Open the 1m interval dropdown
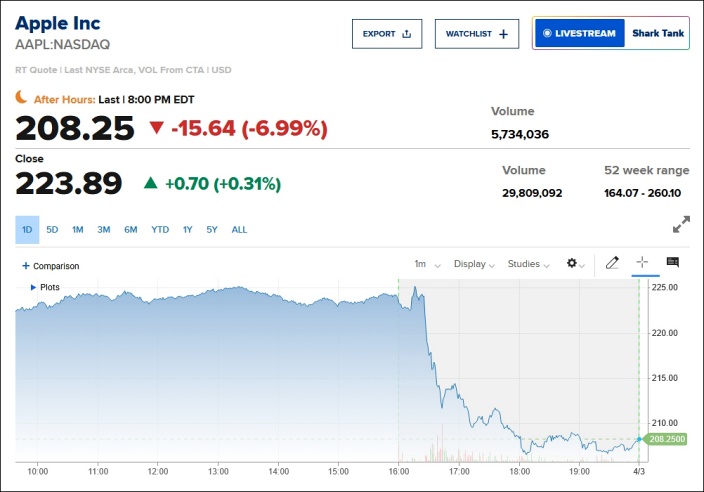The image size is (704, 492). coord(427,264)
